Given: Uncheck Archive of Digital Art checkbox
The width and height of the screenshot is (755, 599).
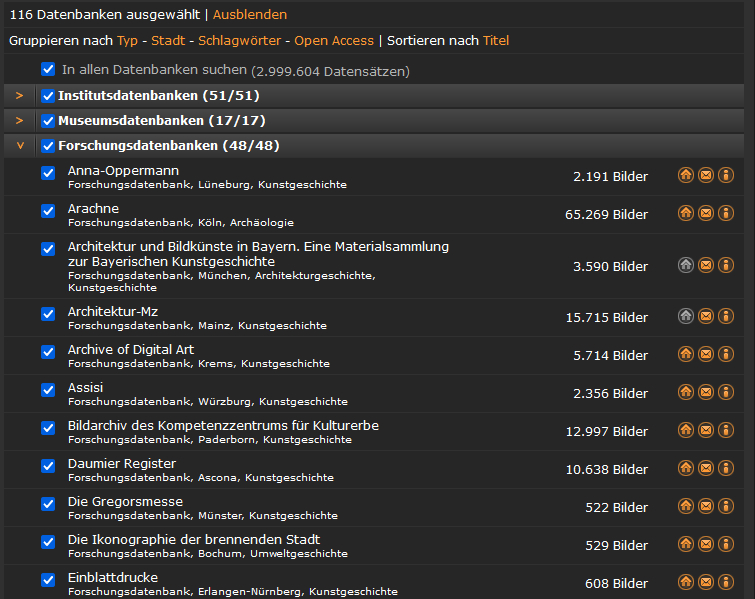Looking at the screenshot, I should (x=48, y=352).
